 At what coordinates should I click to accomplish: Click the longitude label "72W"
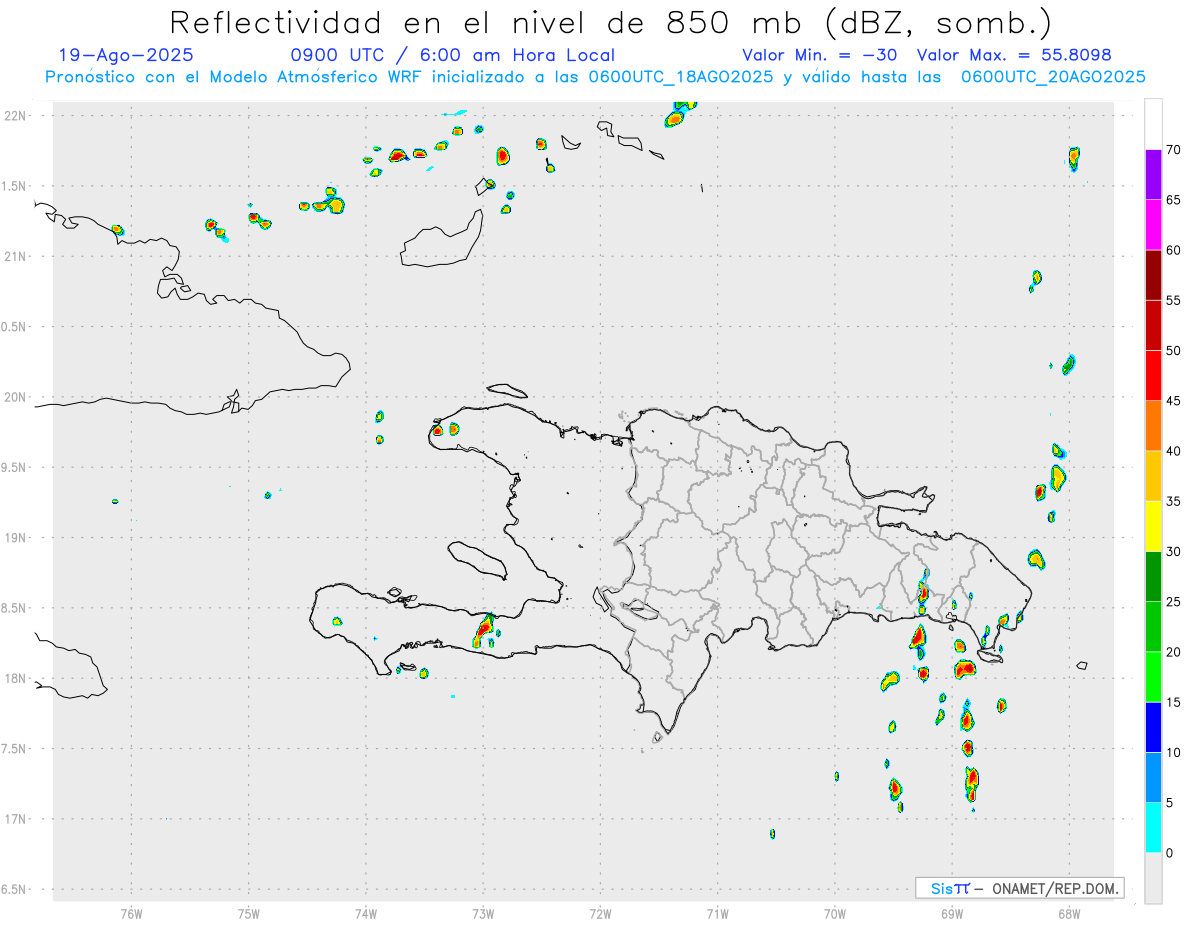(x=600, y=913)
